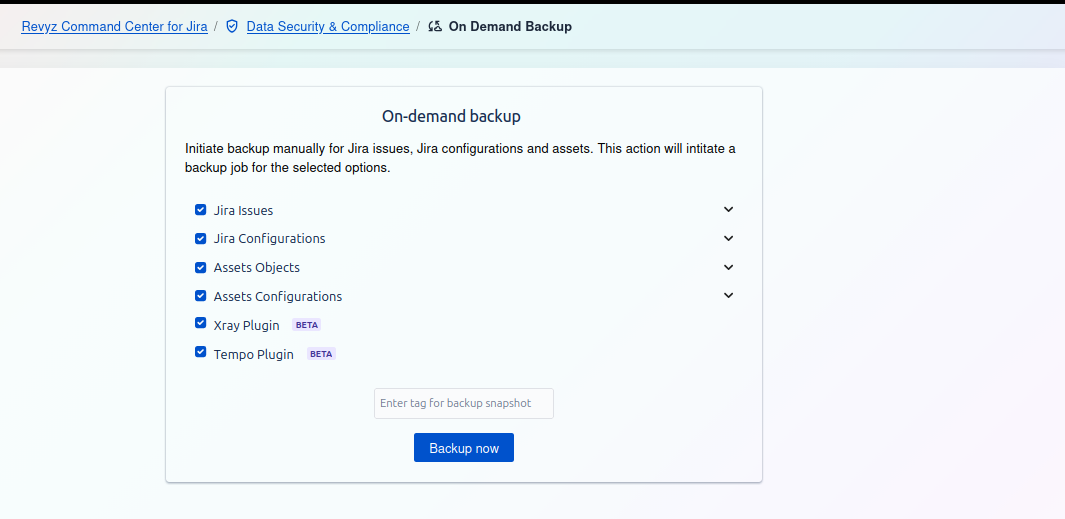
Task: Toggle the Jira Configurations checkbox
Action: click(x=200, y=239)
